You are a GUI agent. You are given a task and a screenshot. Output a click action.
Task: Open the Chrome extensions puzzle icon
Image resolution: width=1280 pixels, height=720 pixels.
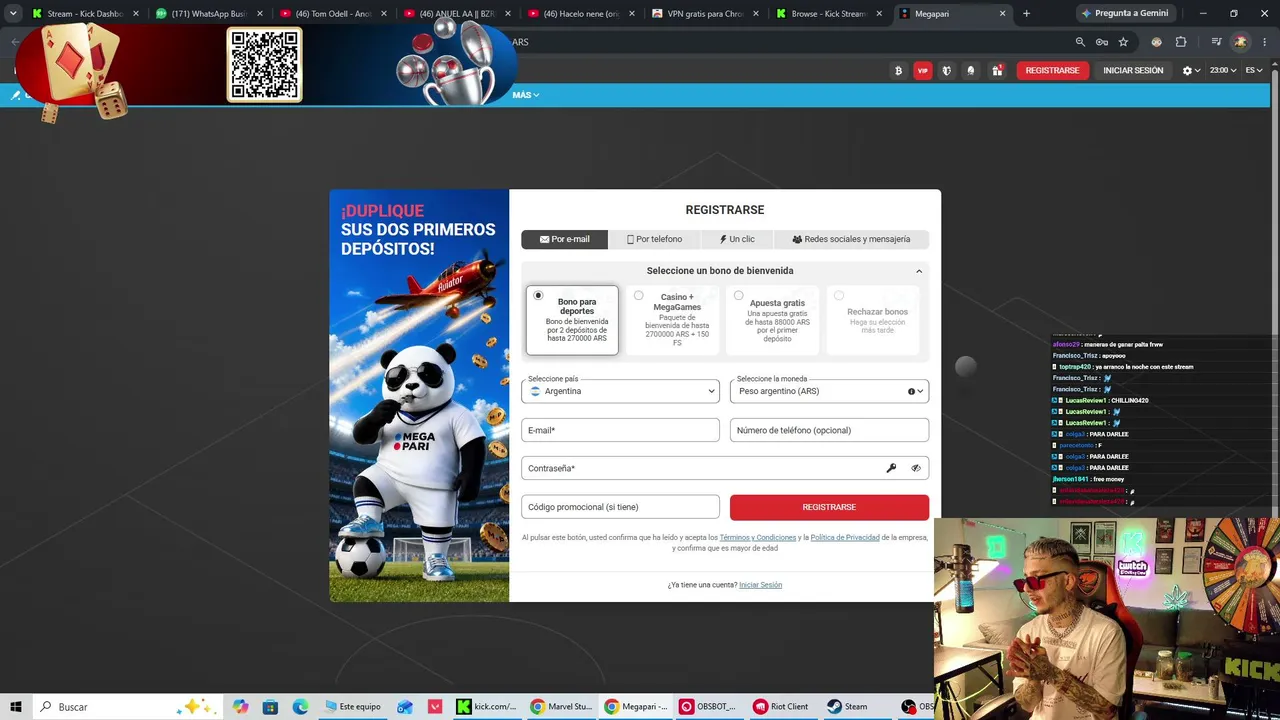(1181, 42)
